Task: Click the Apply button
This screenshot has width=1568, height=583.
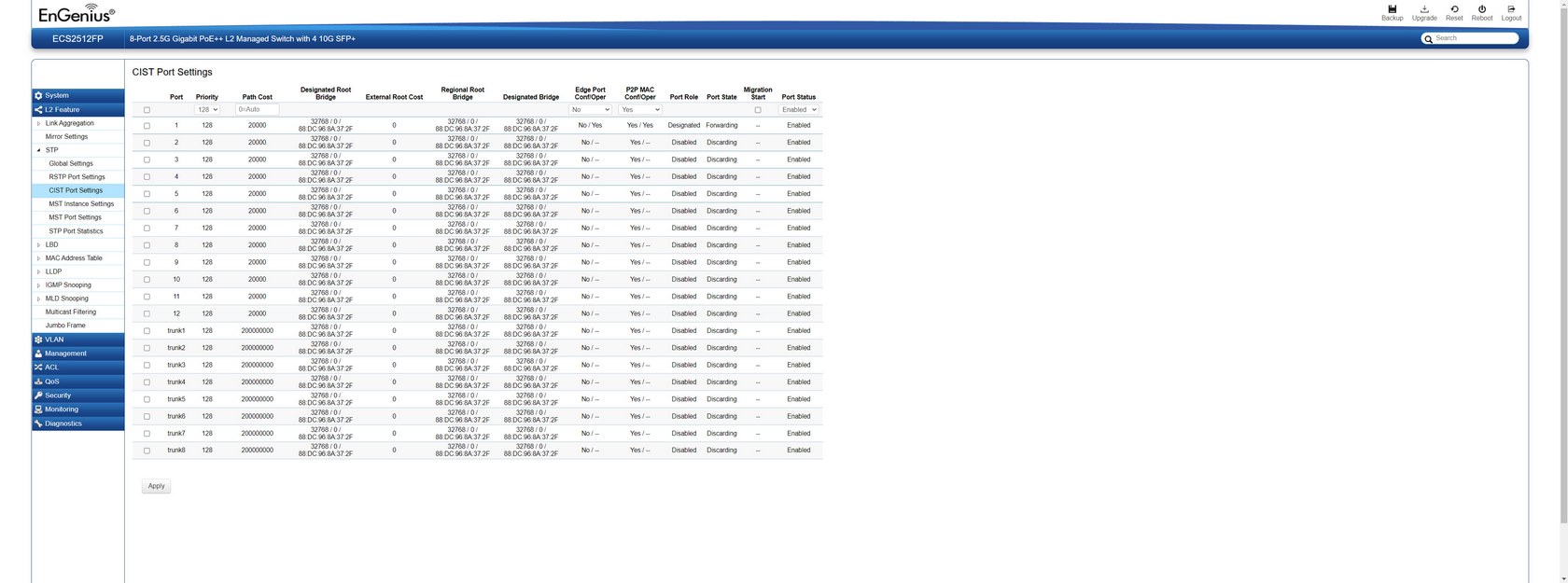Action: (x=156, y=486)
